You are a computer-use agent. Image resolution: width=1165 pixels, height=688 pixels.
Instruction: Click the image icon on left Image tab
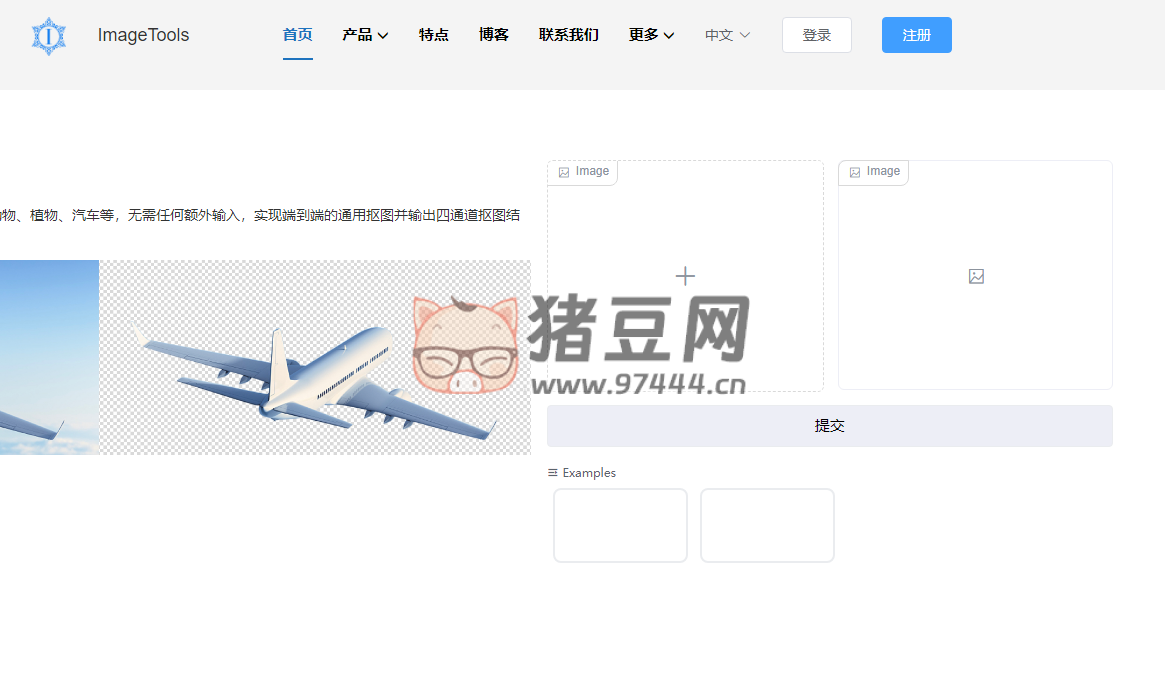tap(564, 171)
